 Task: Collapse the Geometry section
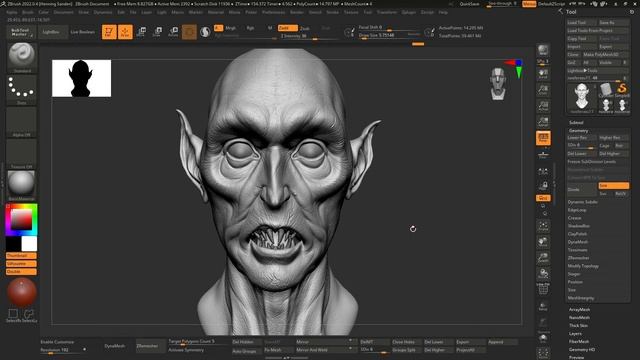coord(578,131)
